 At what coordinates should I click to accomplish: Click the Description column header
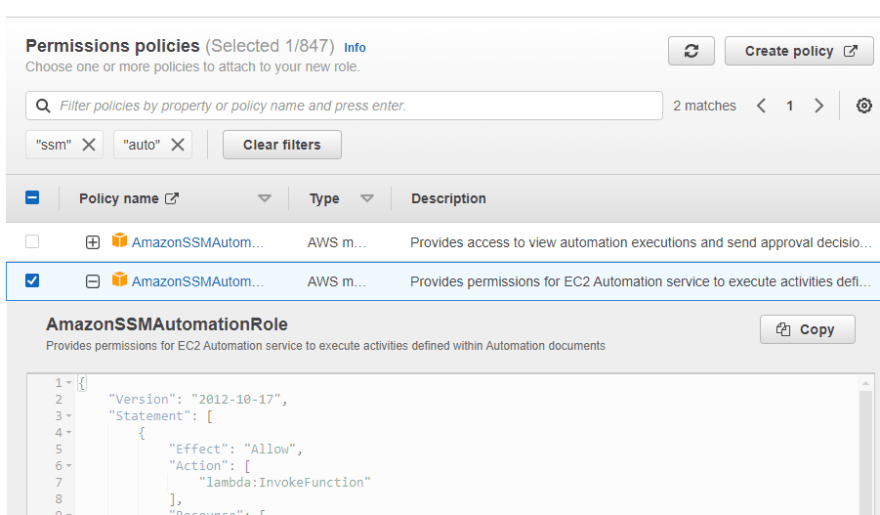tap(448, 199)
